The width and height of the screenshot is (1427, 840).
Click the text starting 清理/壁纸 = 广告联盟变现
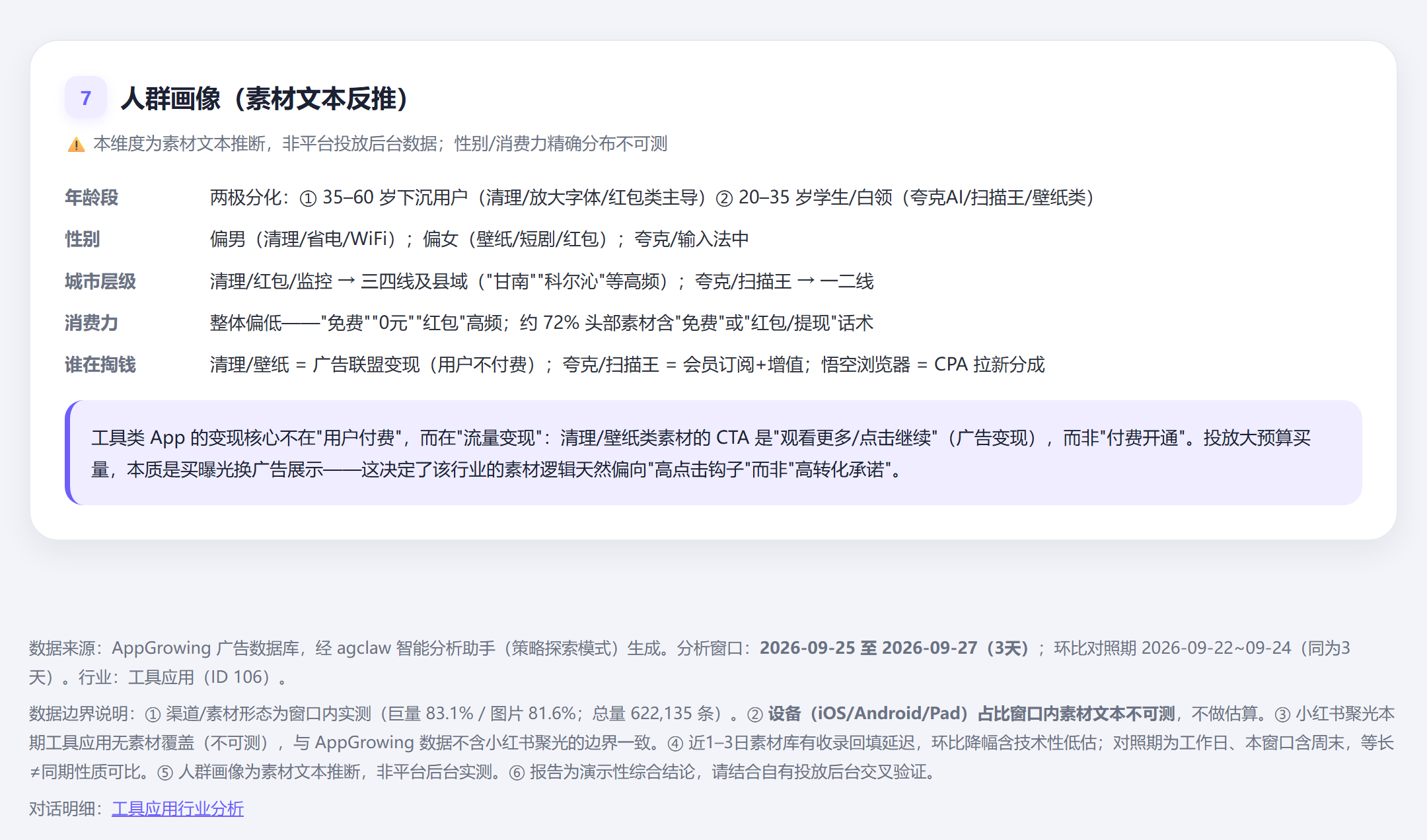click(628, 365)
